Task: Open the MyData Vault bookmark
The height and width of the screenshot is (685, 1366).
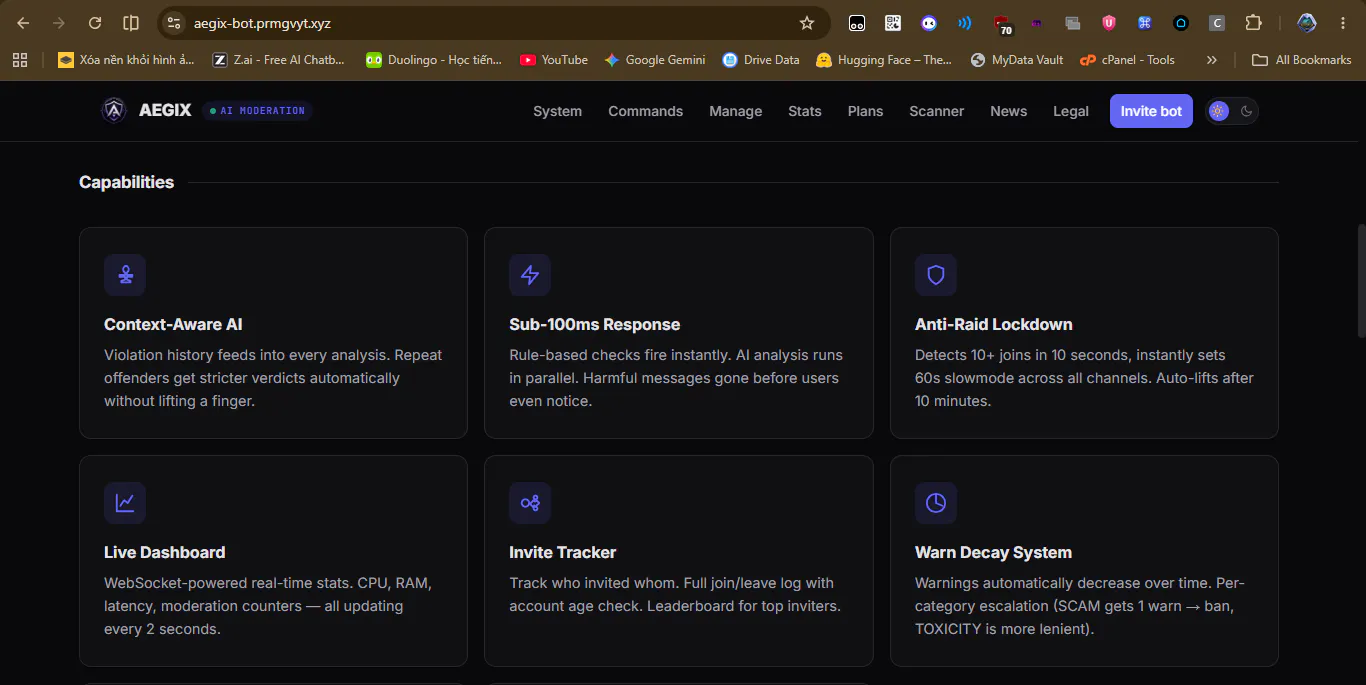Action: tap(1017, 60)
